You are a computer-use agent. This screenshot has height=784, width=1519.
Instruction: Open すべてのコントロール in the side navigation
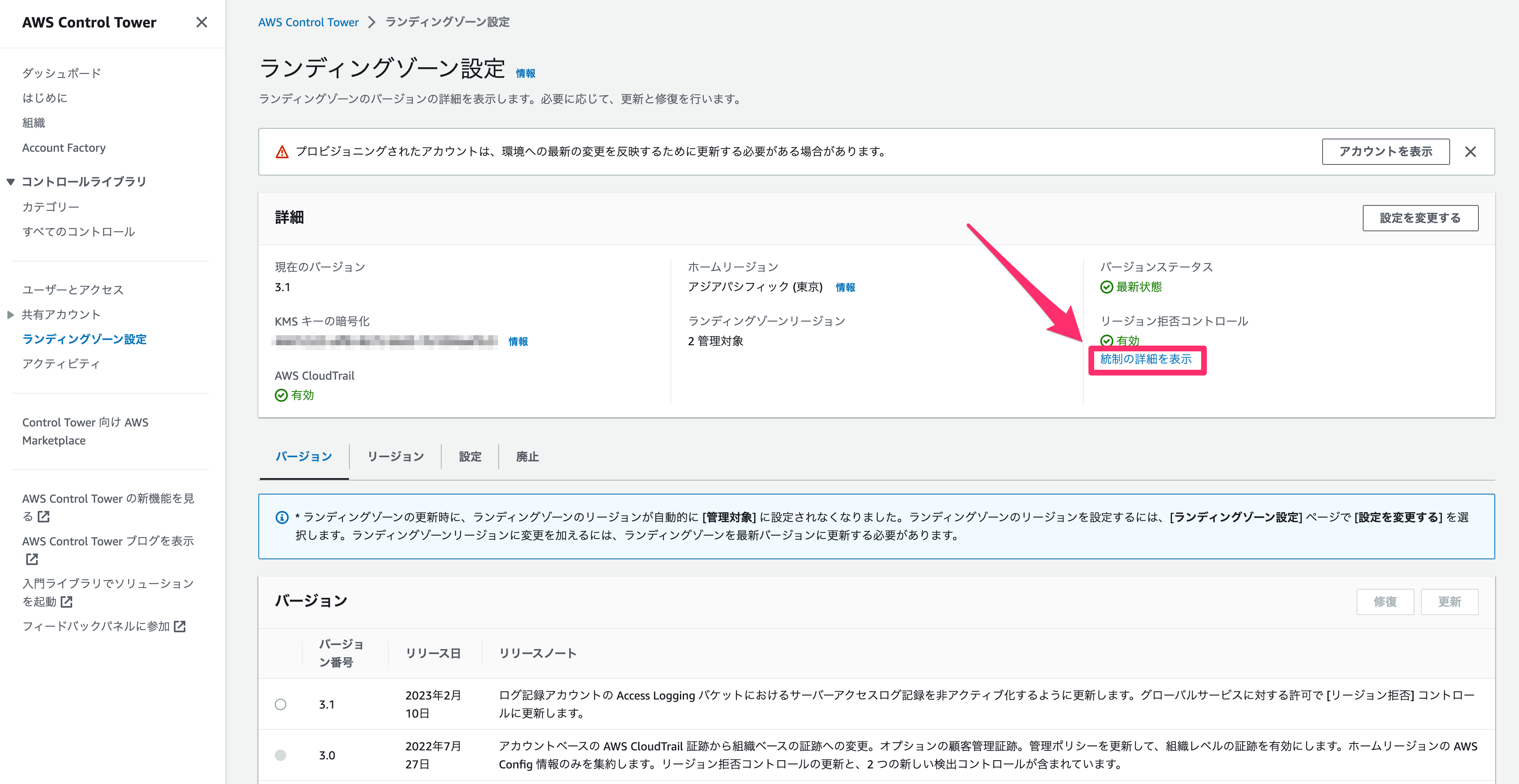78,232
